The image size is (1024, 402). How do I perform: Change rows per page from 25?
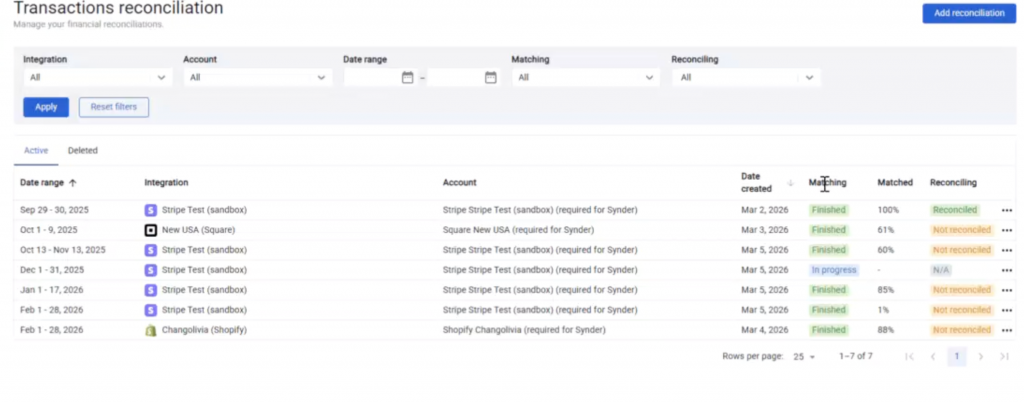click(804, 357)
